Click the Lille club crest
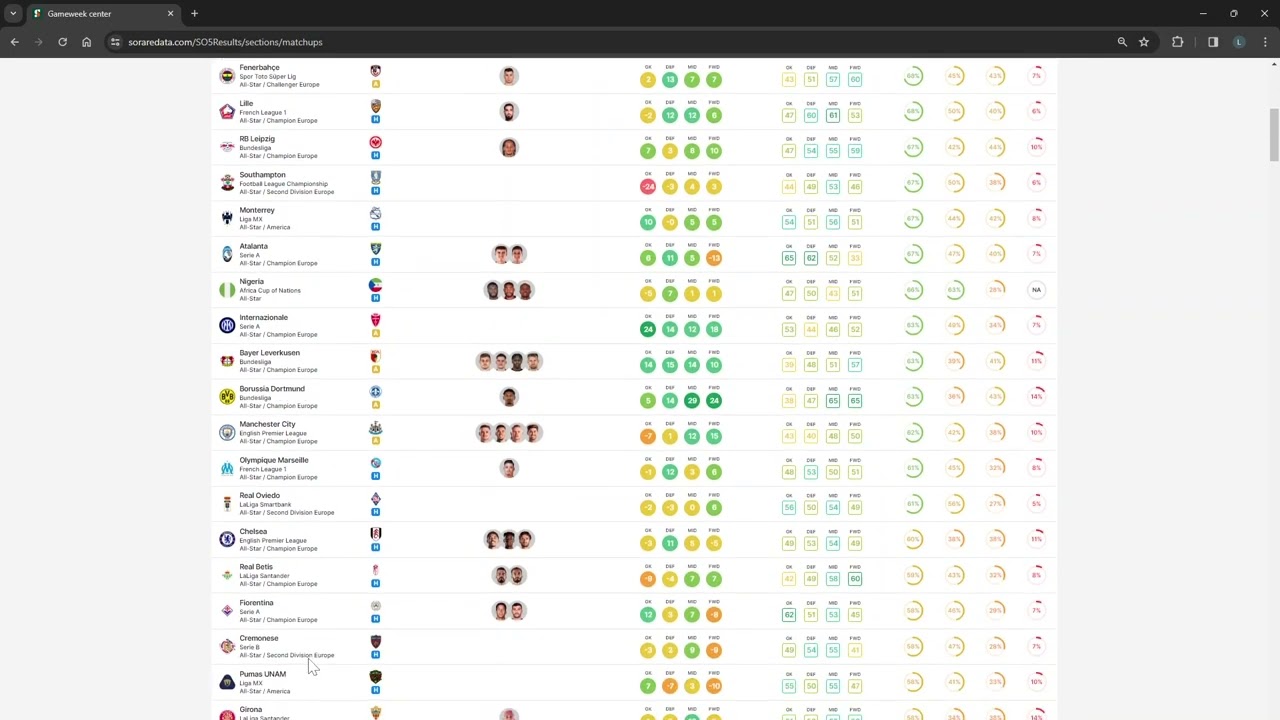Screen dimensions: 1280x720 click(227, 112)
